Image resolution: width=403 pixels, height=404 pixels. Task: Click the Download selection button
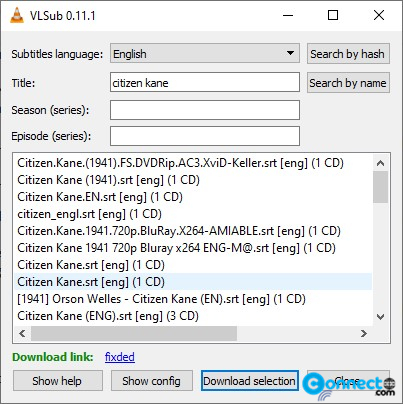click(250, 381)
